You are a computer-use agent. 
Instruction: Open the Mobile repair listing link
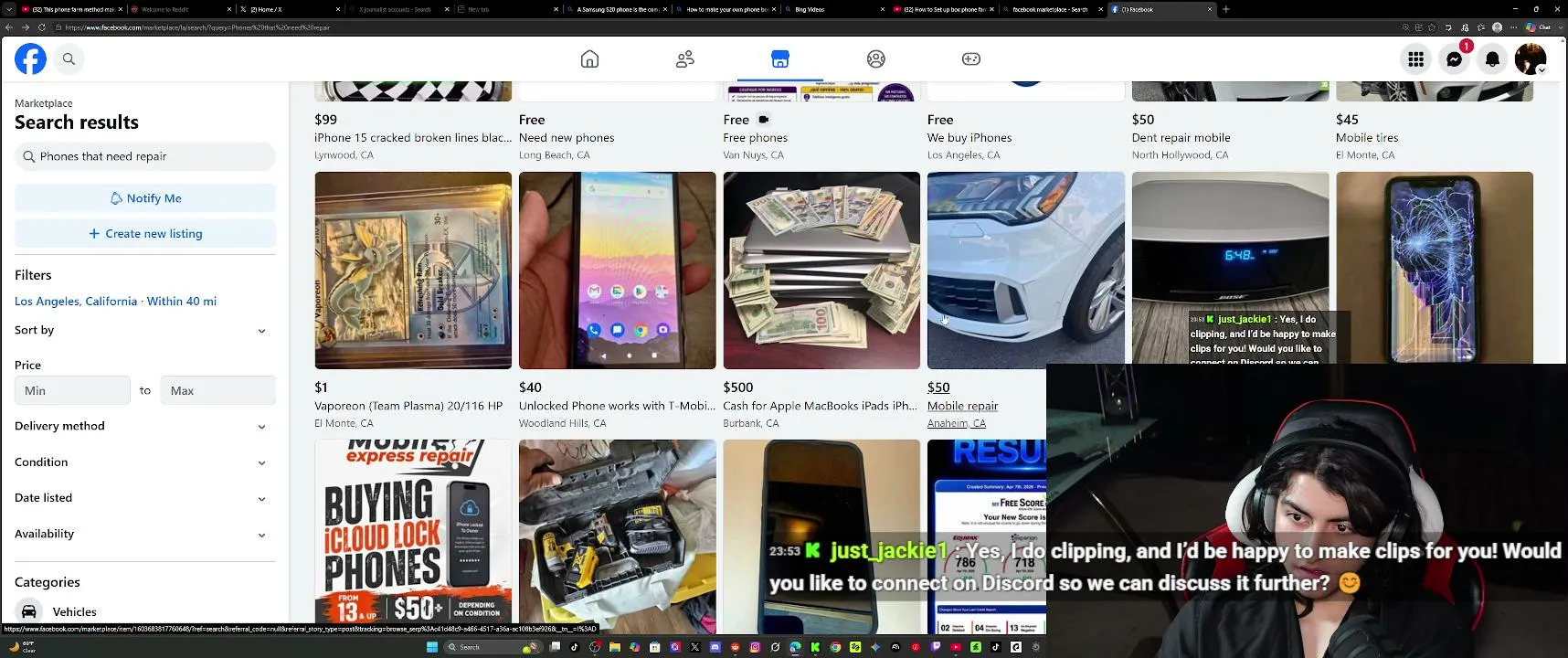(962, 406)
